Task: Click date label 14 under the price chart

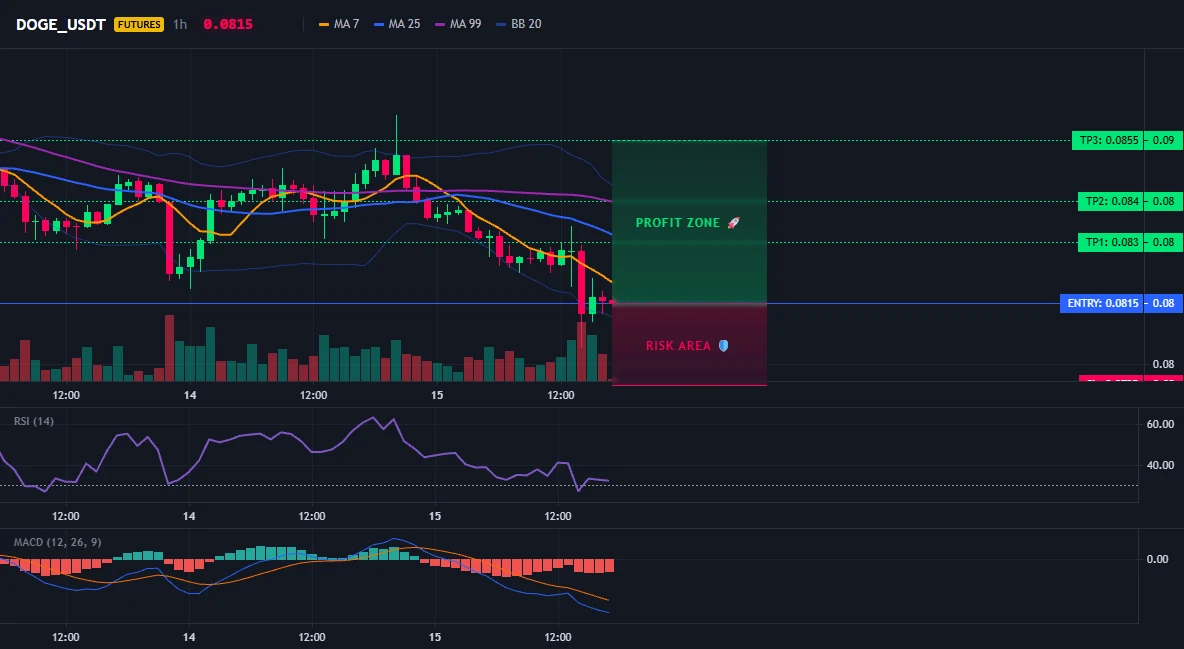Action: click(190, 395)
